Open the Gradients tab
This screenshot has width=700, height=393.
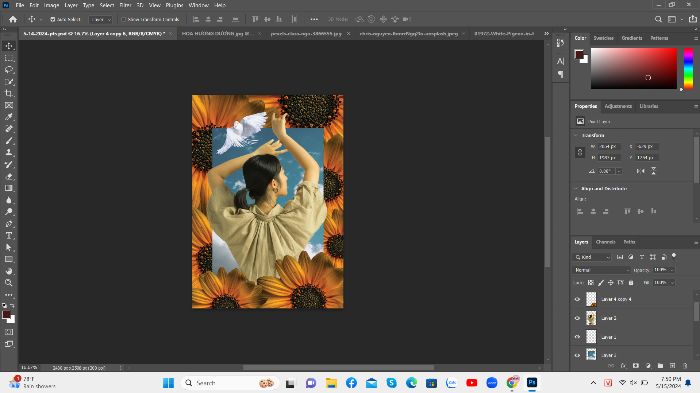[632, 38]
